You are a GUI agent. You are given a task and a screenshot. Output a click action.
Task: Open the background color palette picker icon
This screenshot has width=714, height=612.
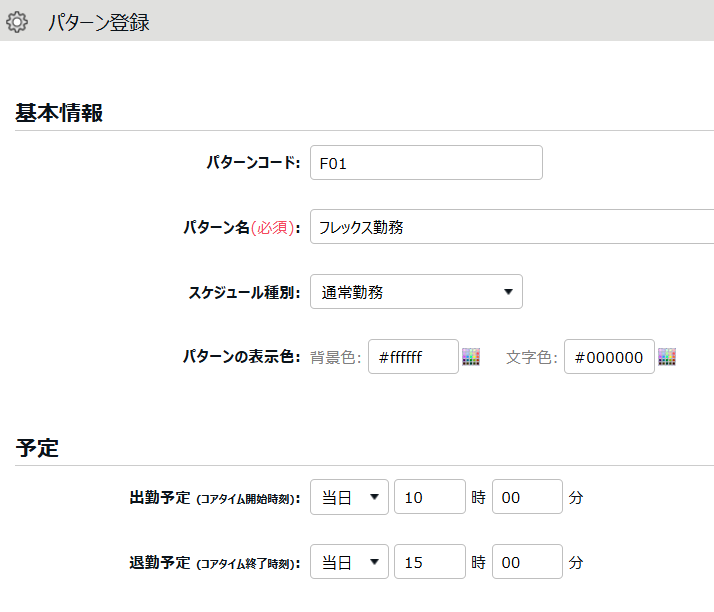pos(471,357)
